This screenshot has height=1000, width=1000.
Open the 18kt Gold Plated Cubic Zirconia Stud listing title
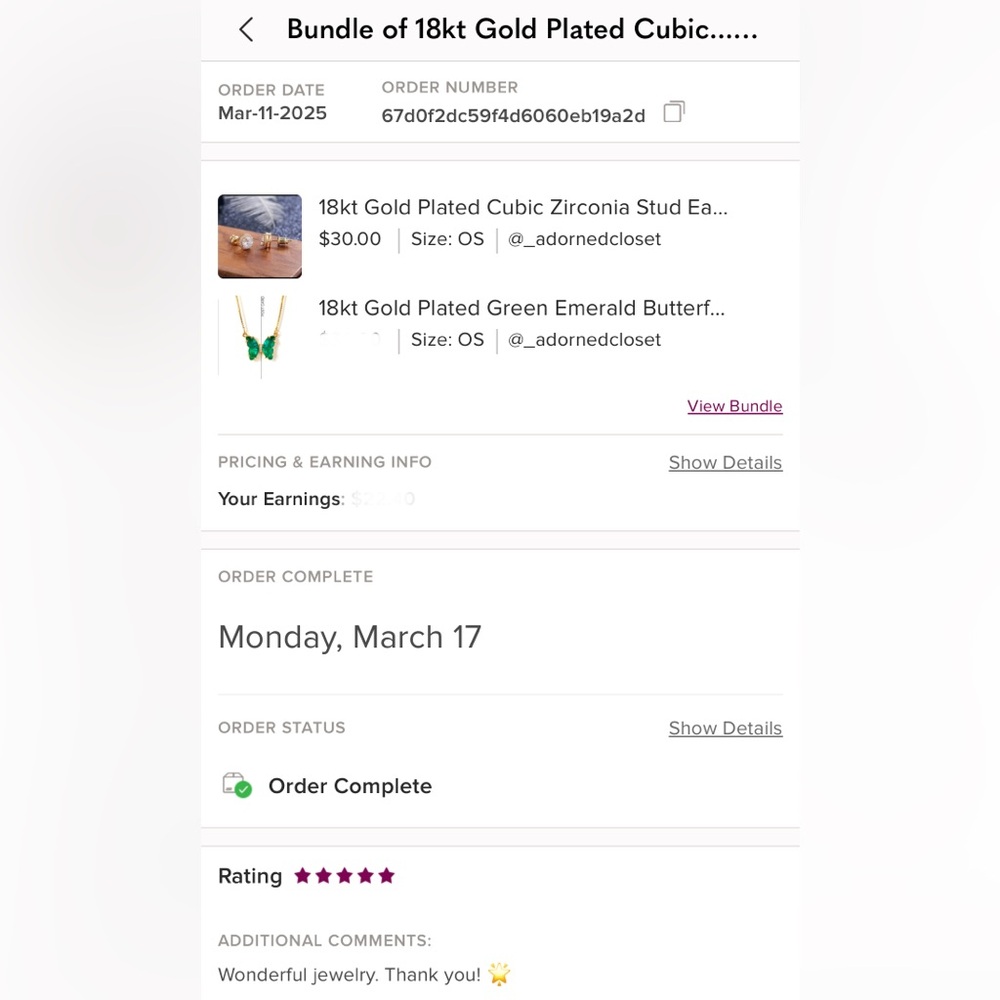(x=523, y=208)
